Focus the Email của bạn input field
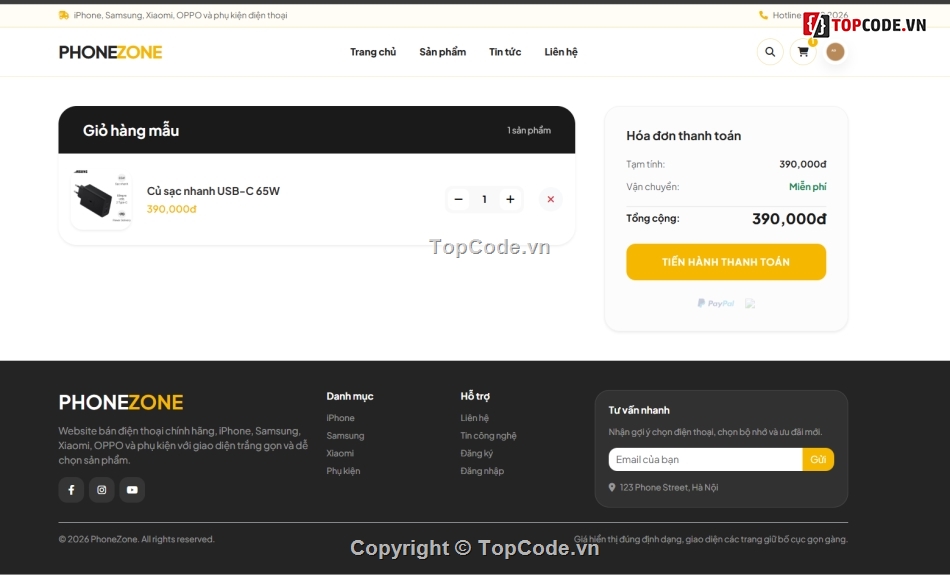 [x=705, y=459]
